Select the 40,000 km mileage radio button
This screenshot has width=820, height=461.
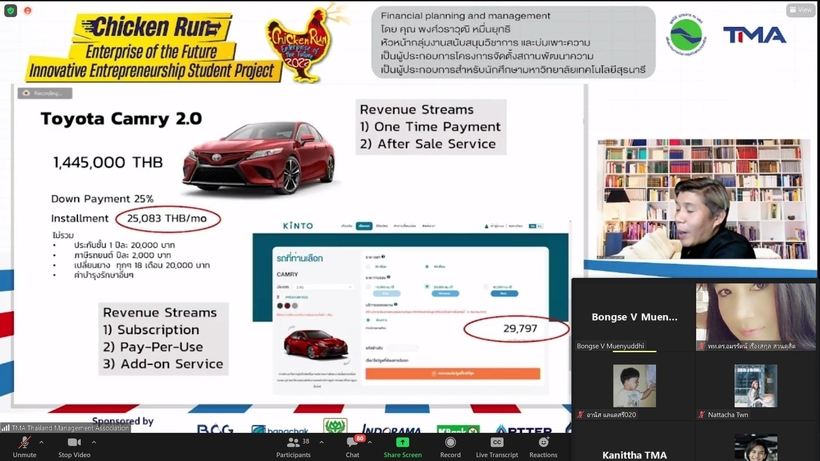pyautogui.click(x=486, y=287)
